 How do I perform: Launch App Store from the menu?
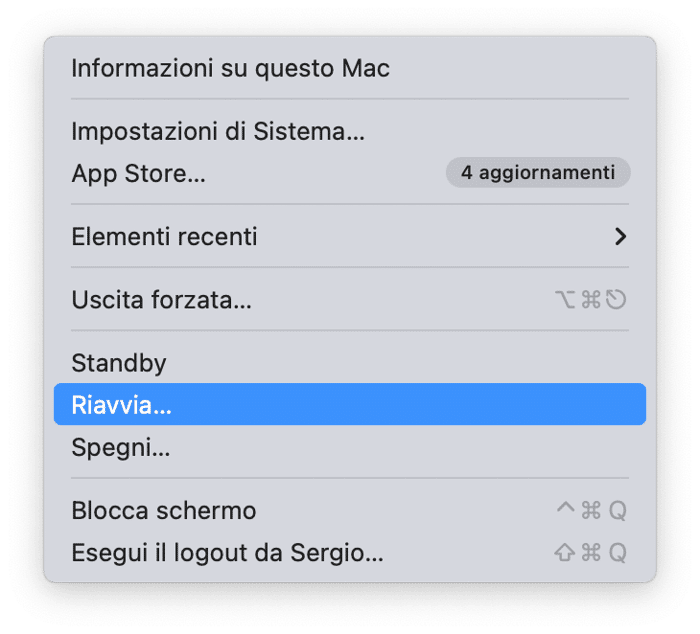[139, 173]
